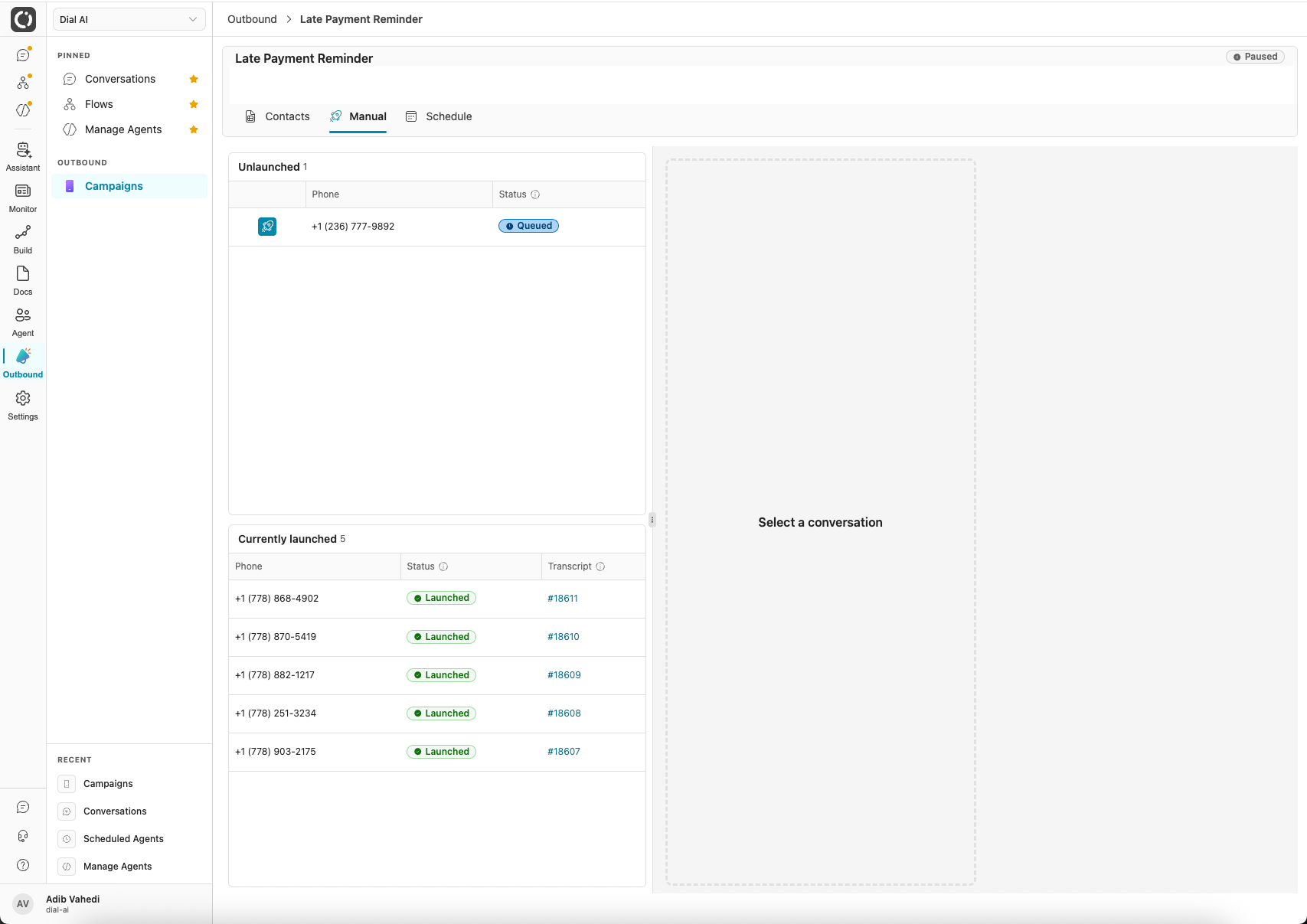Open the Agent section

pos(23,322)
